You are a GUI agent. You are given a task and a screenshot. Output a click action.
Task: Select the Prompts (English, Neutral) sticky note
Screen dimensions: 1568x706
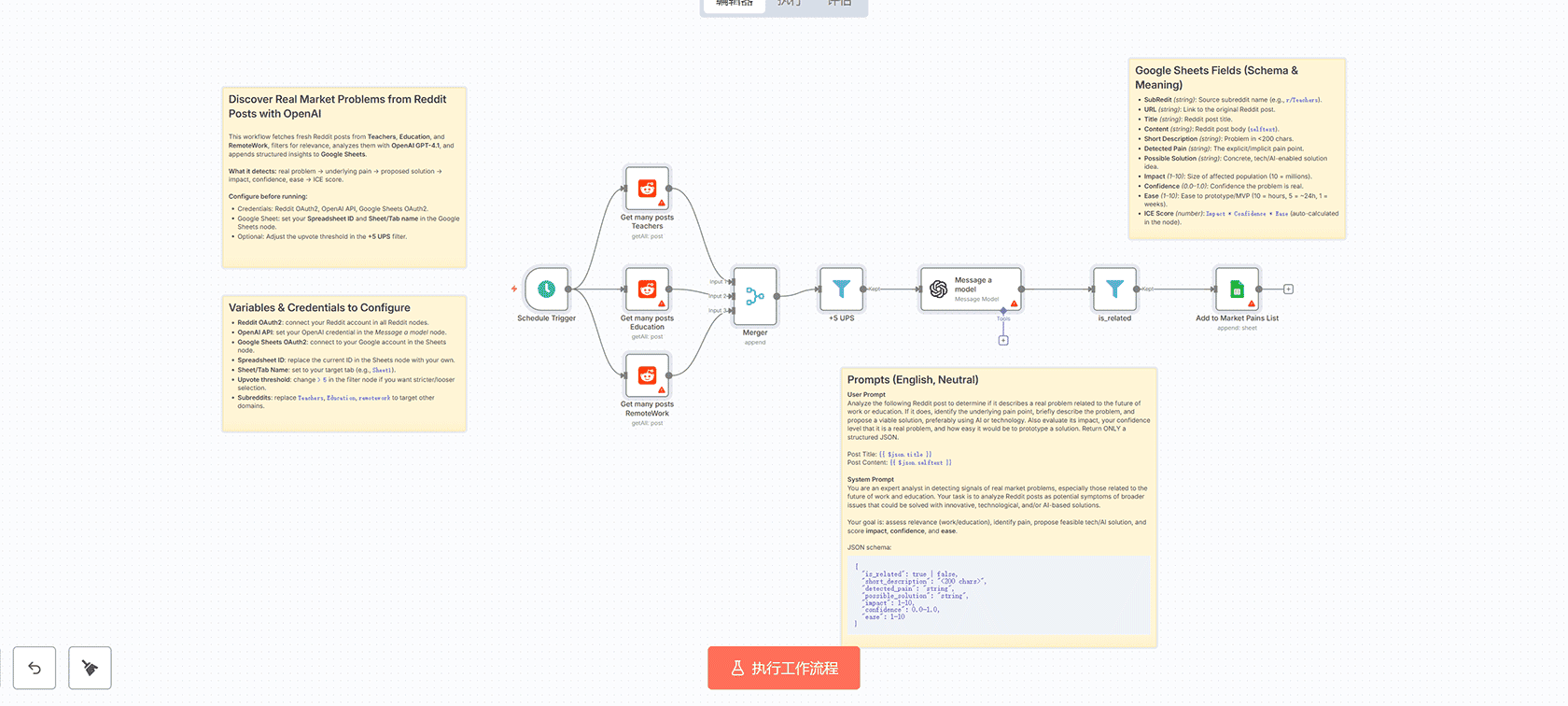pyautogui.click(x=999, y=379)
